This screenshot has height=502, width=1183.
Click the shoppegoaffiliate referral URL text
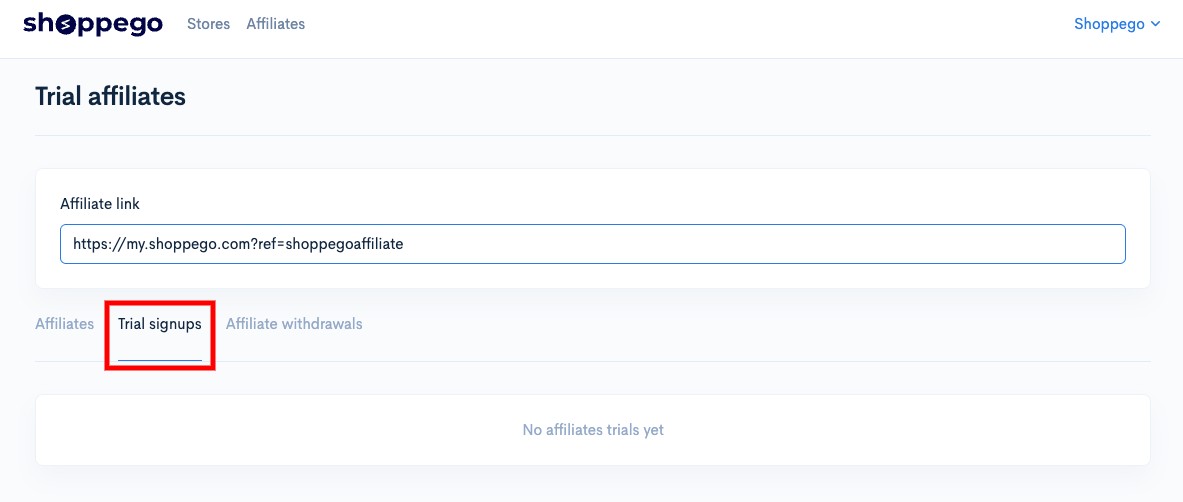click(x=239, y=244)
